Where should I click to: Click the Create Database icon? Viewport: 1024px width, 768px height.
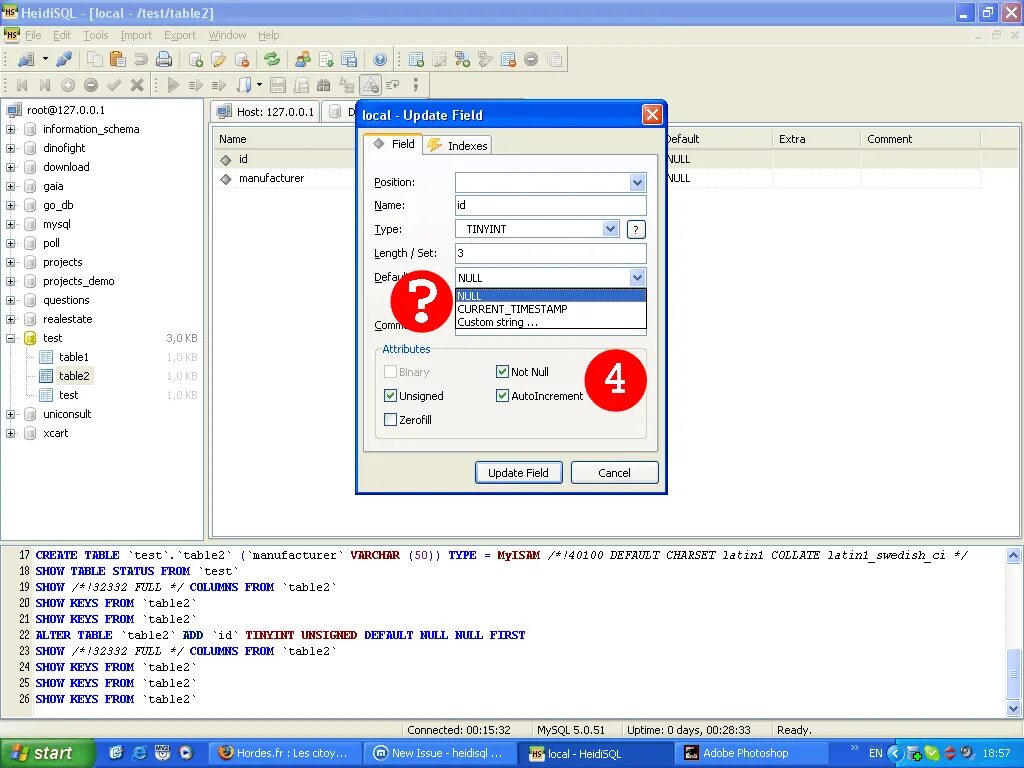(x=195, y=59)
